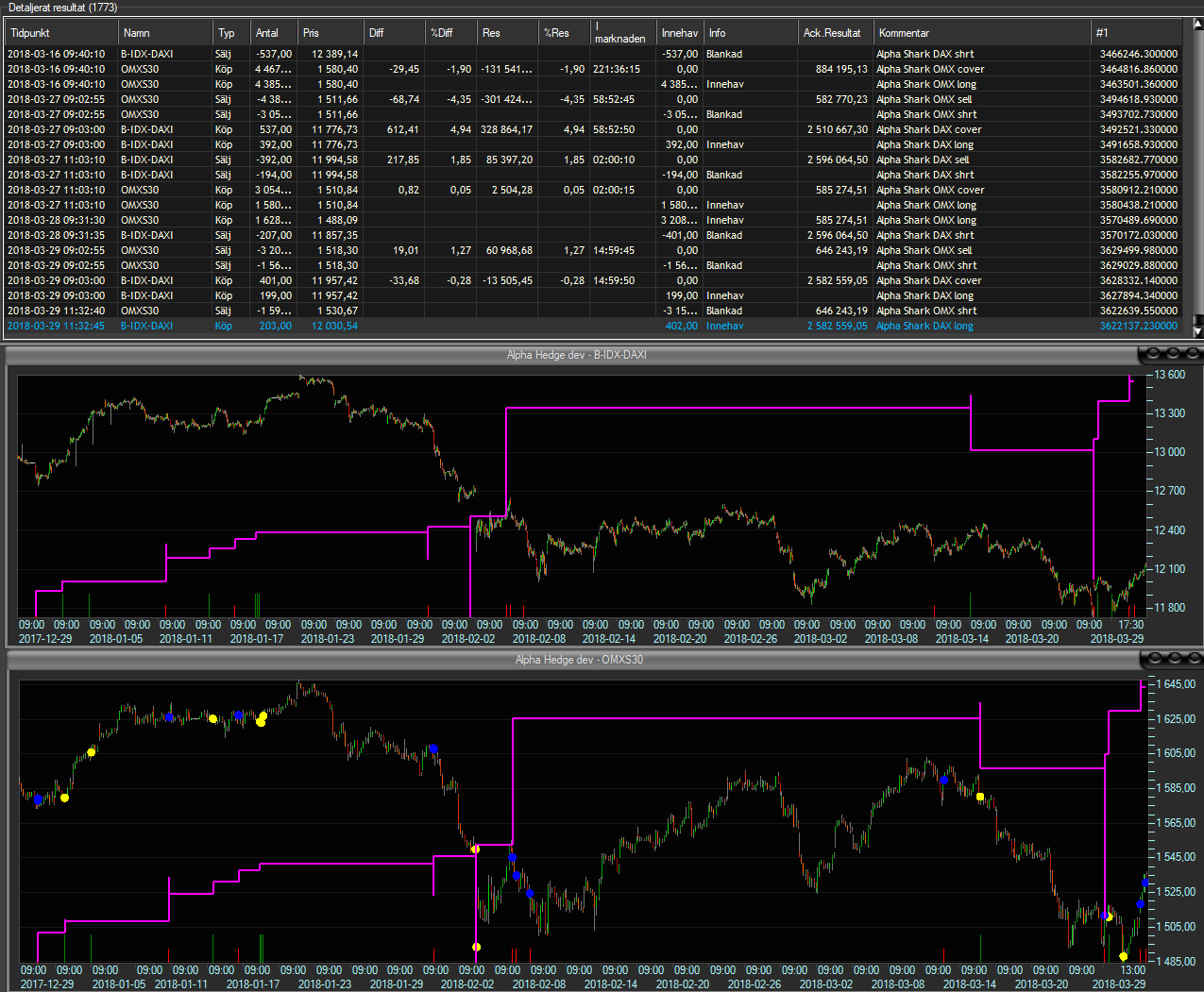Click the Res column header

[508, 33]
